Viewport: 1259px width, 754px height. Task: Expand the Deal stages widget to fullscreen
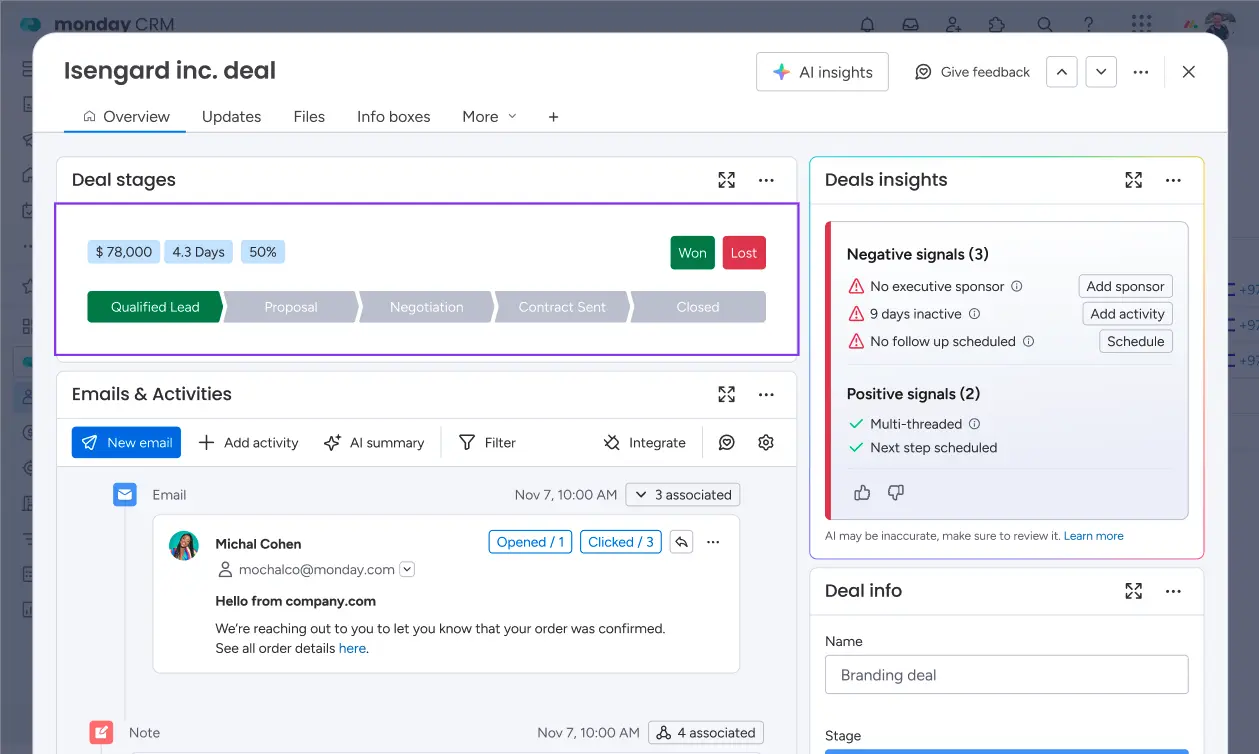tap(727, 180)
